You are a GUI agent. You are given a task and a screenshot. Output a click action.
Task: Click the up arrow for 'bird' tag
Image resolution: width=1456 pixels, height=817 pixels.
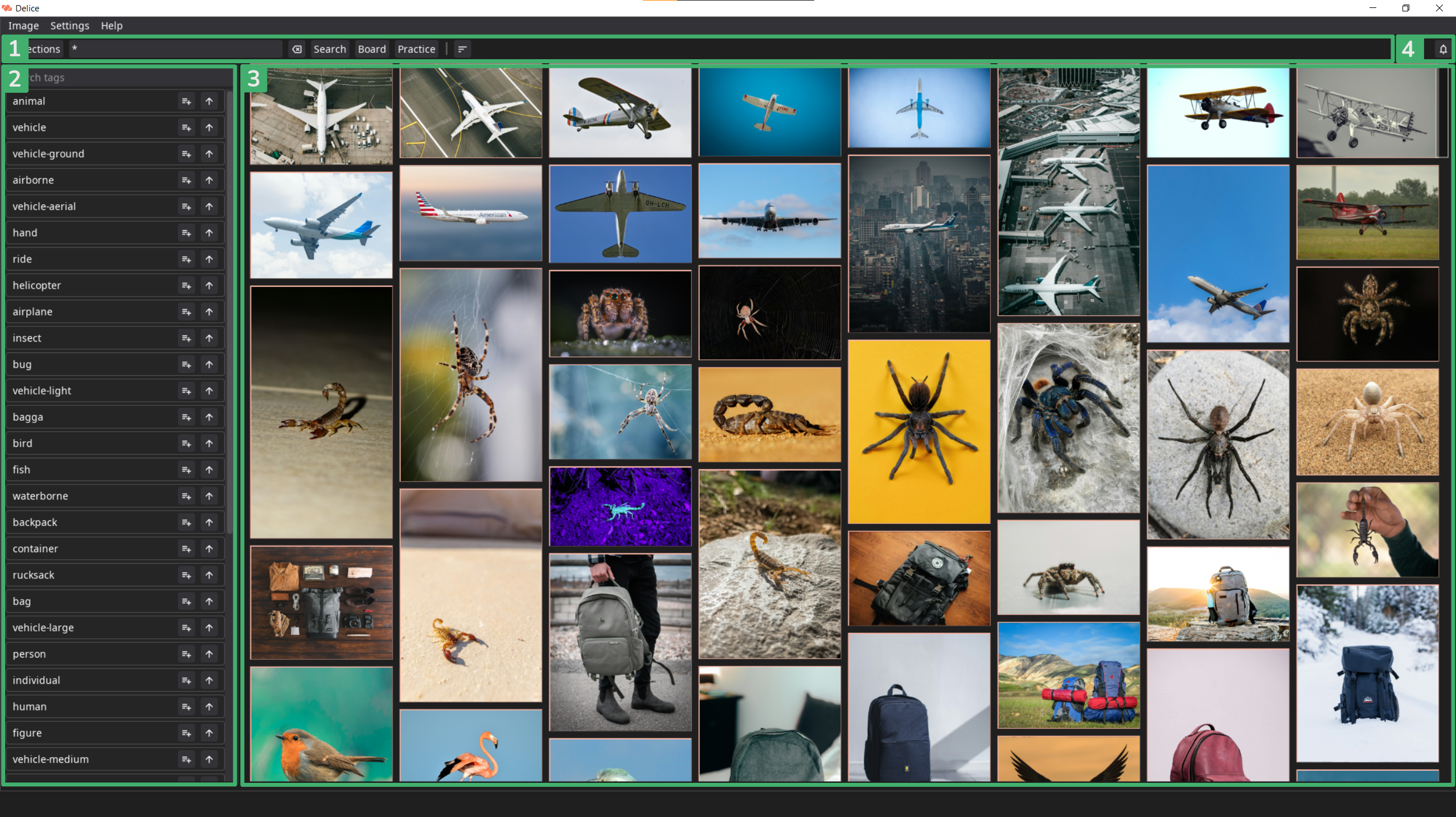pos(209,444)
